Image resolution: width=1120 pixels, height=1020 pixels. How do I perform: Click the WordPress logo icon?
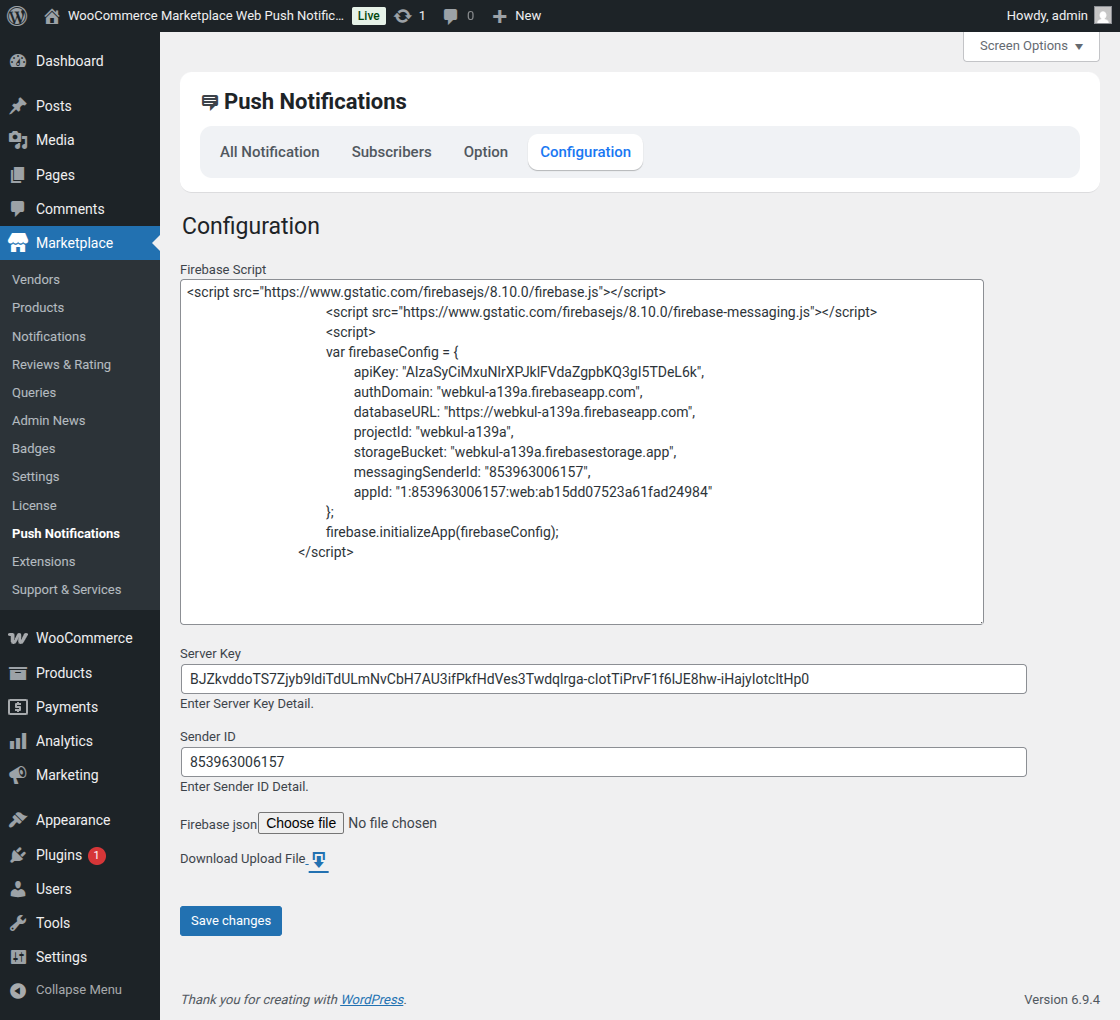17,16
